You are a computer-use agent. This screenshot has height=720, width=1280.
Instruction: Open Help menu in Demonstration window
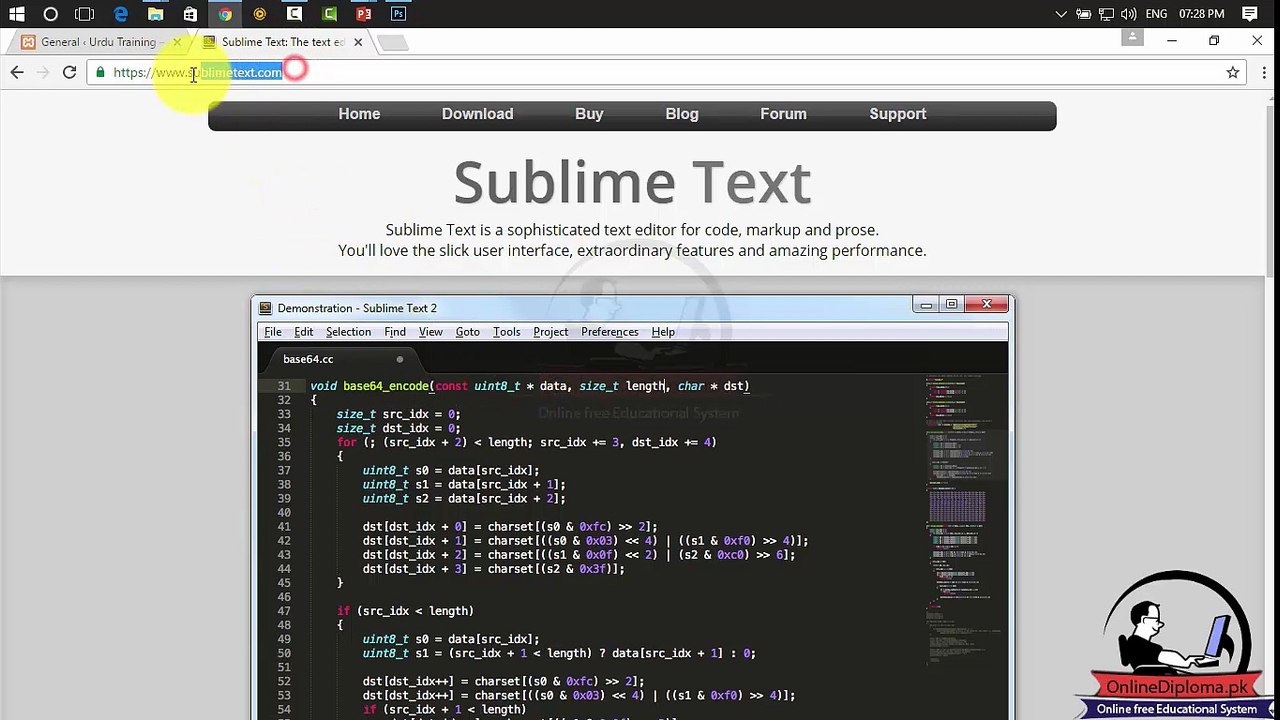point(663,332)
